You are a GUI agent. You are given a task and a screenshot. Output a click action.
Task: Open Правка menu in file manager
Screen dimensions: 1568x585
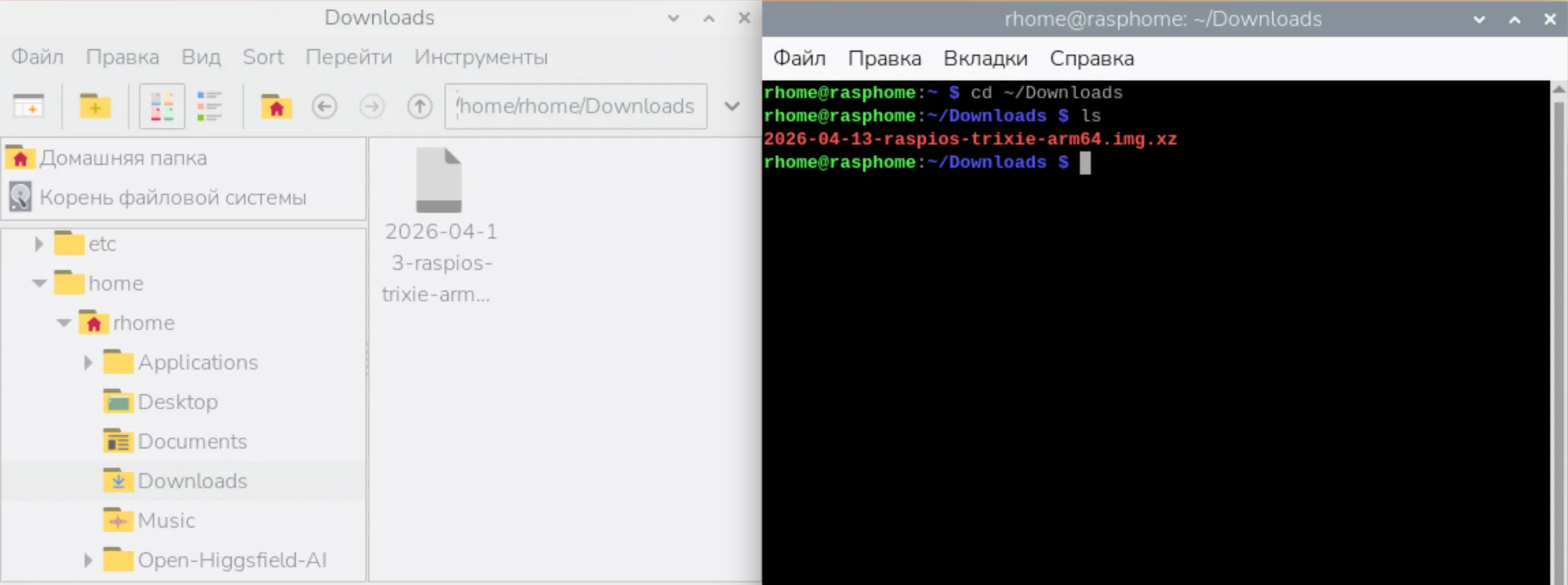click(x=123, y=57)
